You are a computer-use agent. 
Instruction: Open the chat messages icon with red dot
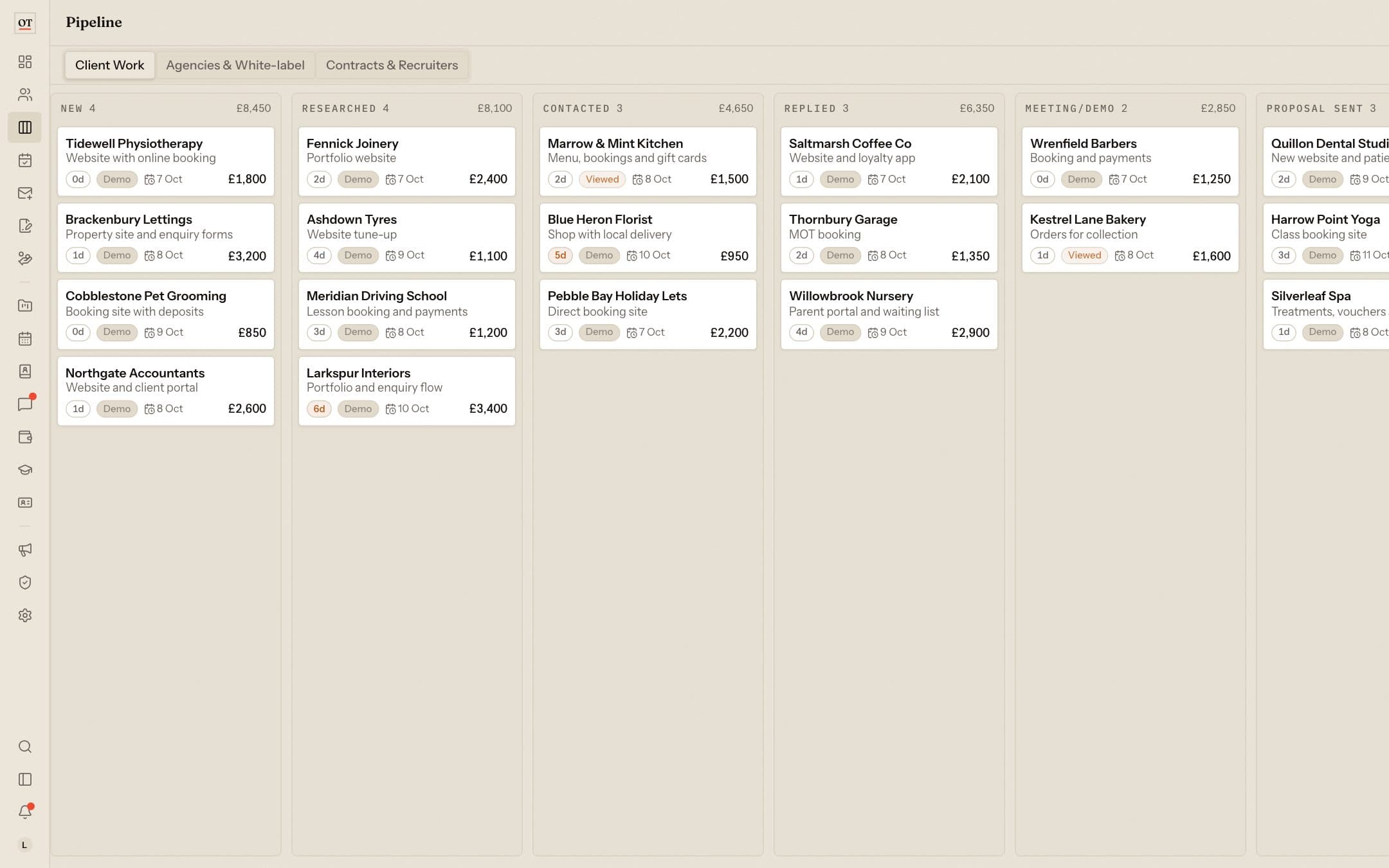pos(25,404)
